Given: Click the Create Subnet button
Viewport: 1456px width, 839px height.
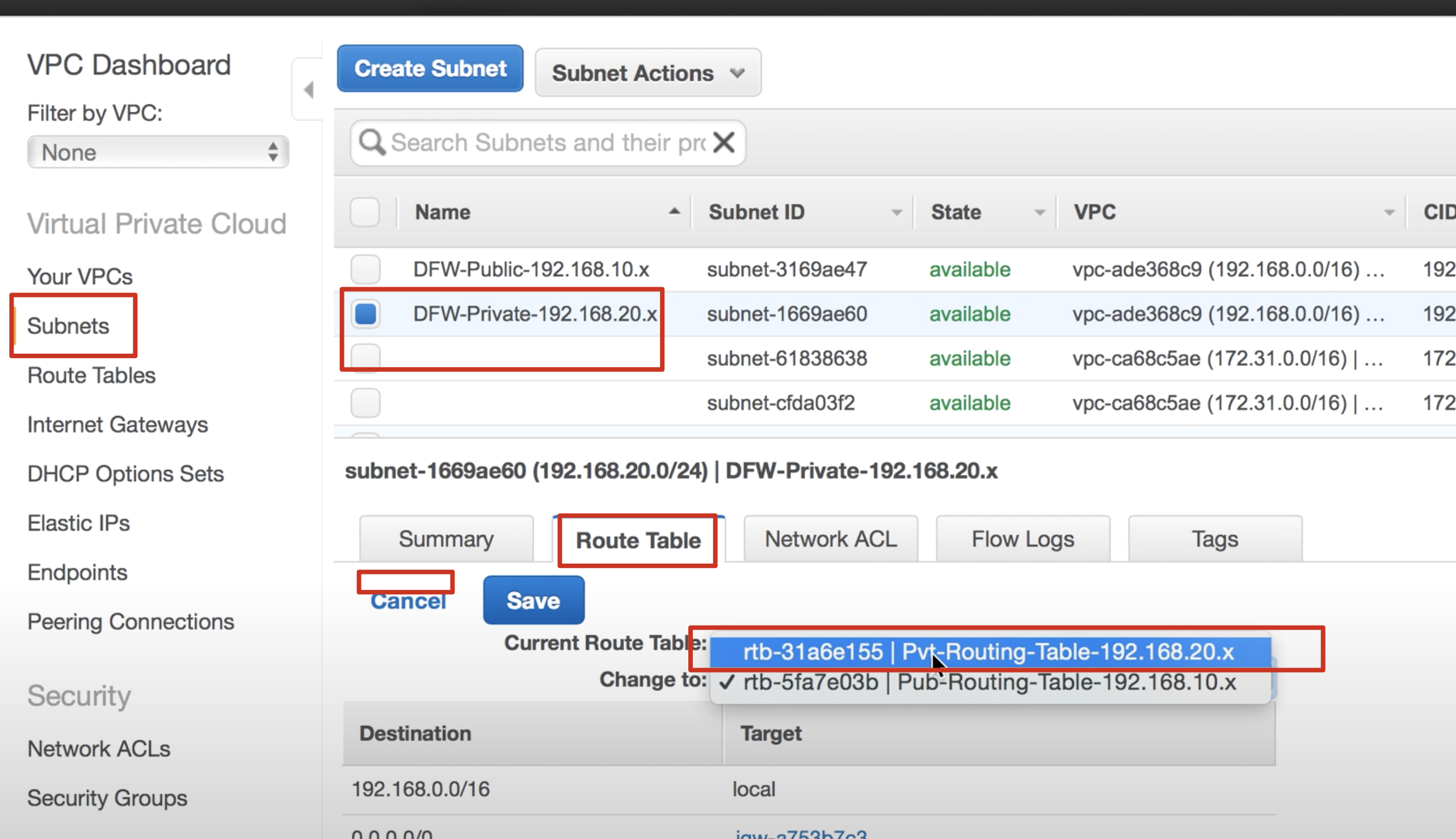Looking at the screenshot, I should click(x=430, y=69).
